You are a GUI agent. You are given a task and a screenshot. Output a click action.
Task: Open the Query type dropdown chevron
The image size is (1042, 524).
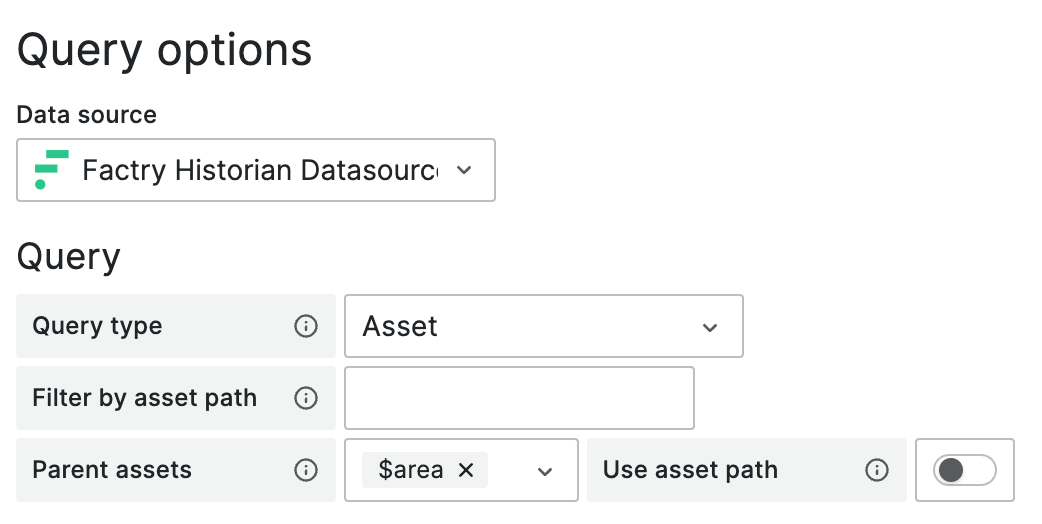(x=710, y=327)
